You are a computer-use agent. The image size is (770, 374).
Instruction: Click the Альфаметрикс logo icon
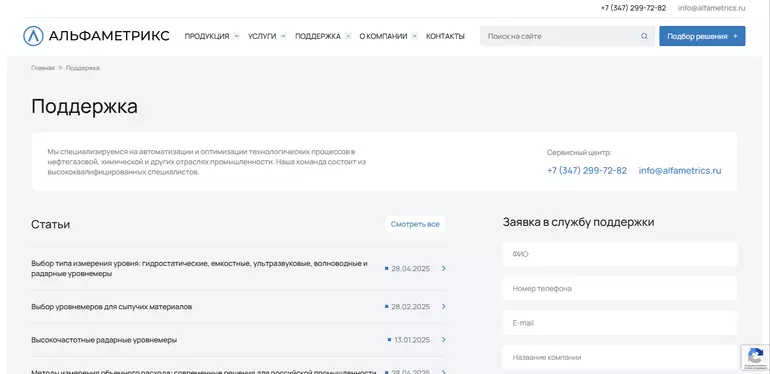click(33, 36)
